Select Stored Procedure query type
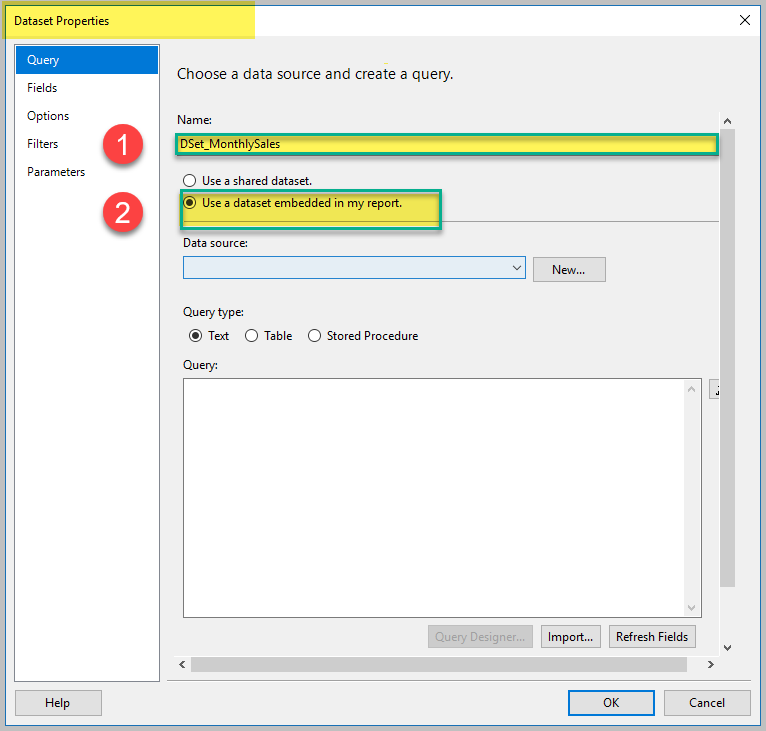Viewport: 766px width, 731px height. pos(363,336)
